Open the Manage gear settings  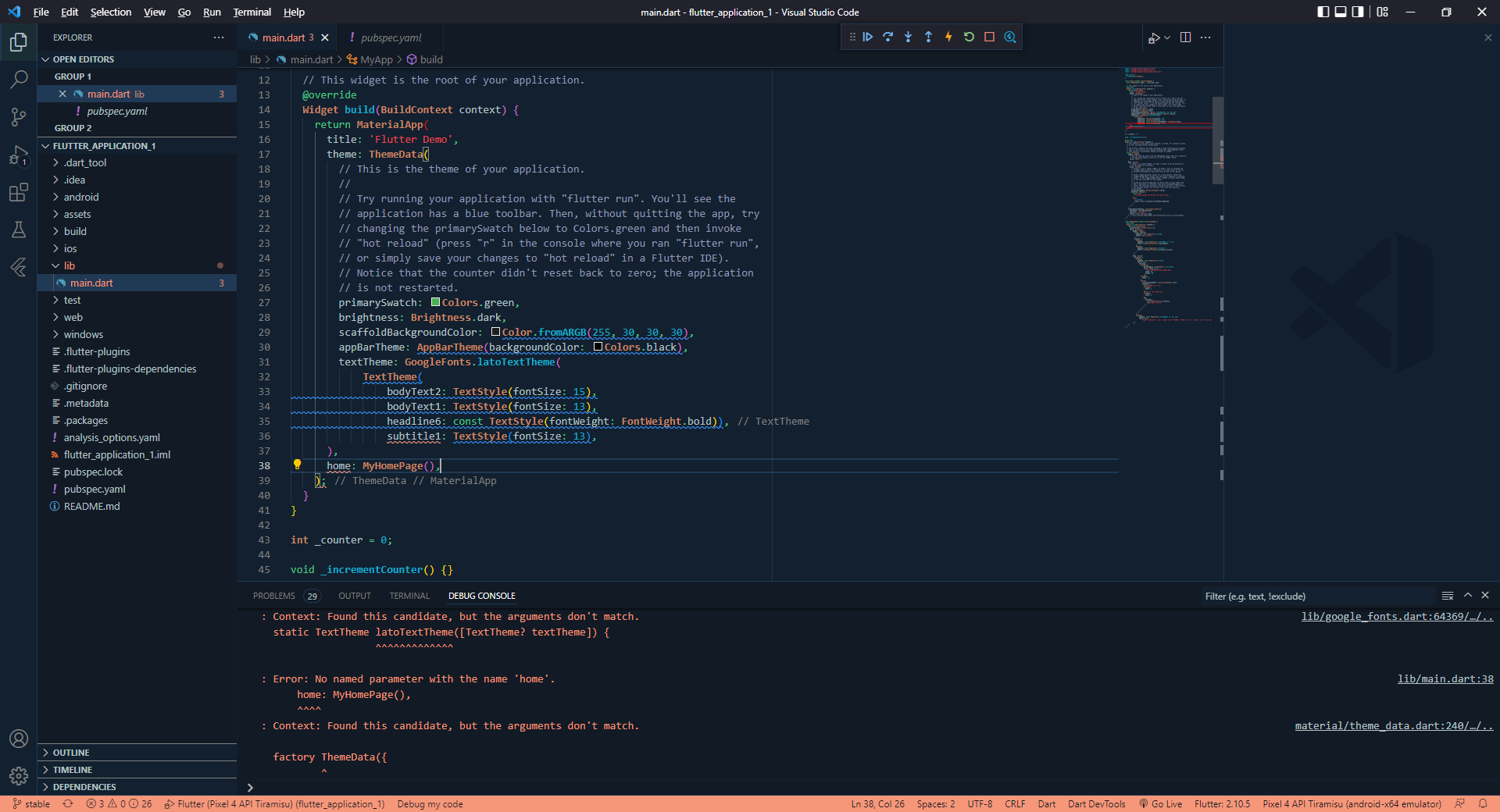[x=19, y=776]
